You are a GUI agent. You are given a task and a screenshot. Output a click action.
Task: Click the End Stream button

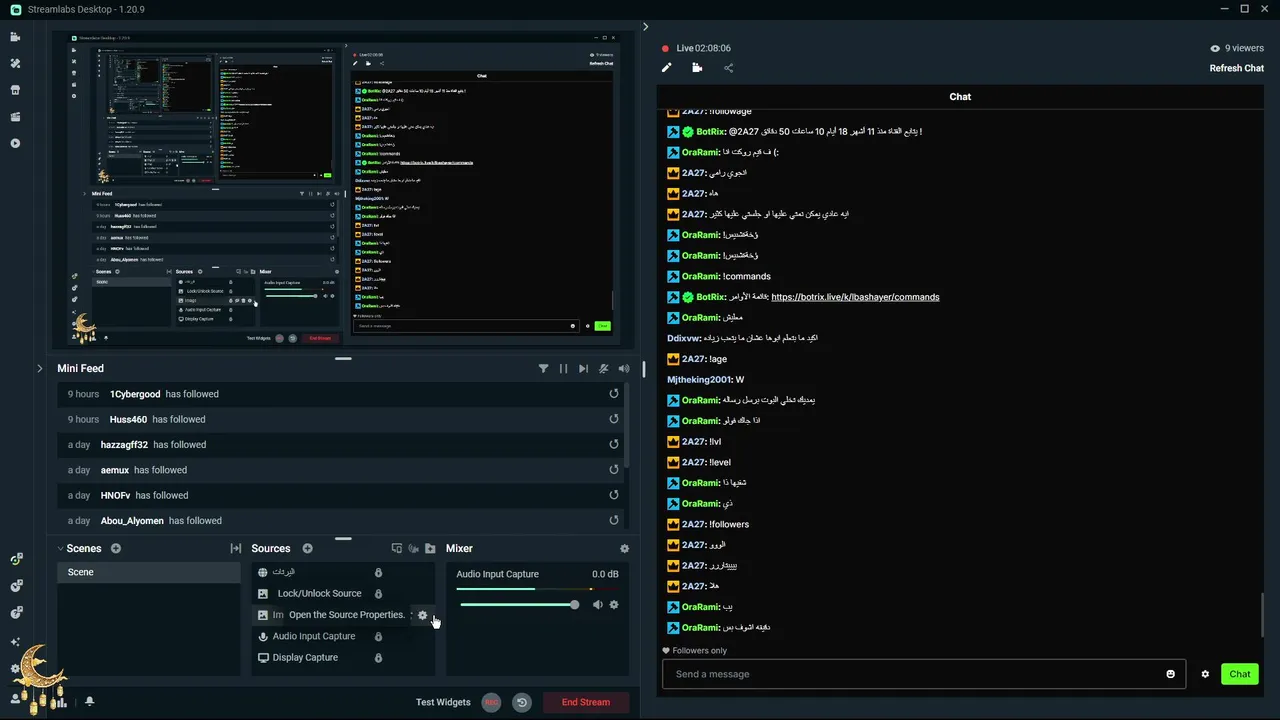(x=586, y=702)
